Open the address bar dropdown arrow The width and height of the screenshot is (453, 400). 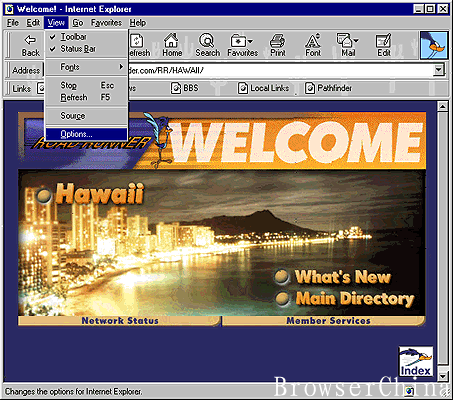[x=439, y=70]
